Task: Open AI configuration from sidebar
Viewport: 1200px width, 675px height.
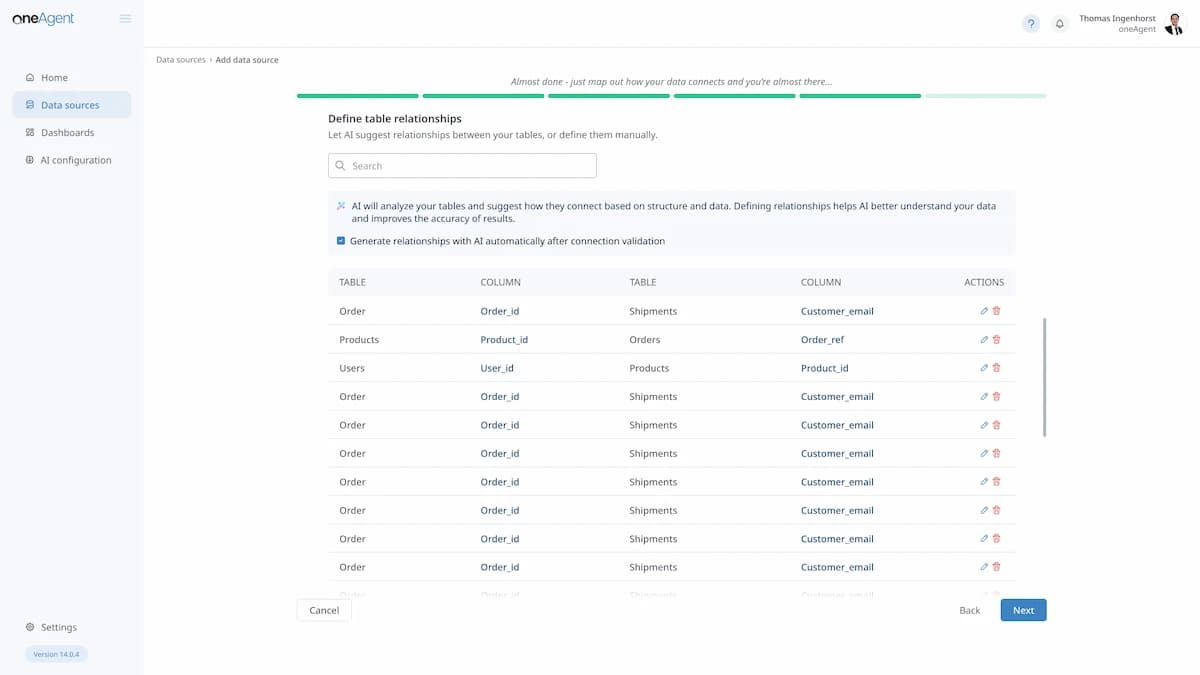Action: (x=75, y=160)
